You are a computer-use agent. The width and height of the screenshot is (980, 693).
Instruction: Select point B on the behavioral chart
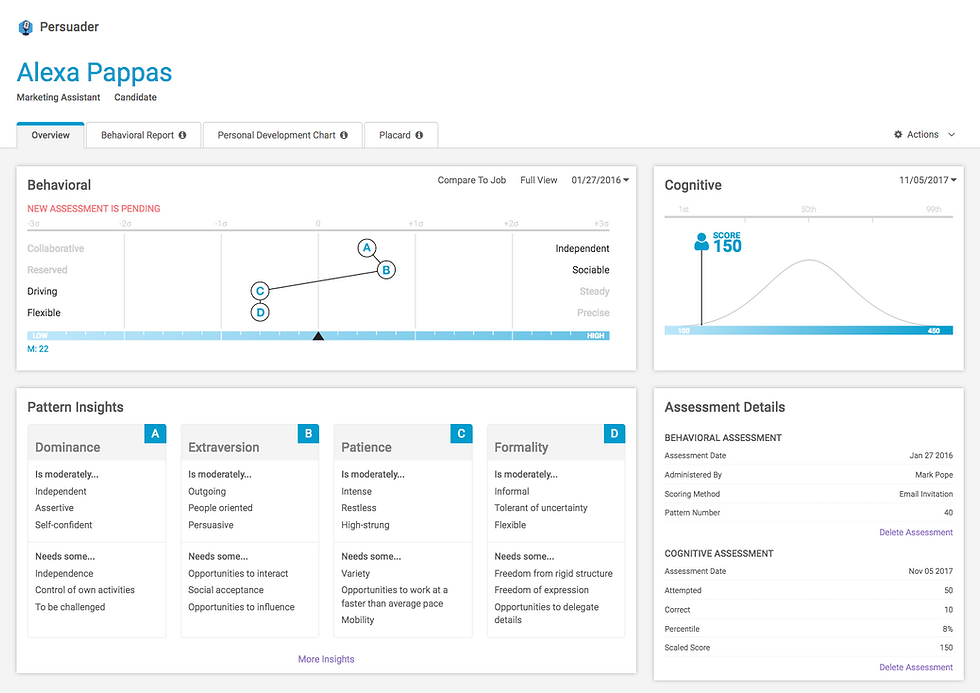point(386,269)
